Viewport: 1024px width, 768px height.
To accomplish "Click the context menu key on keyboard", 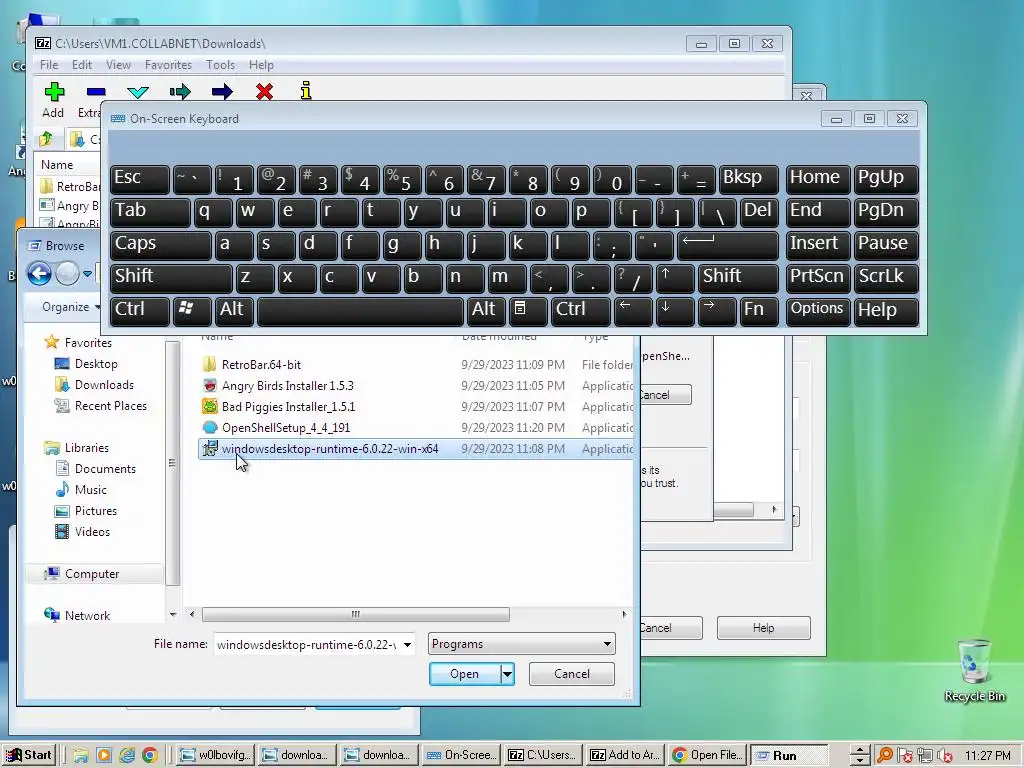I will pos(528,310).
